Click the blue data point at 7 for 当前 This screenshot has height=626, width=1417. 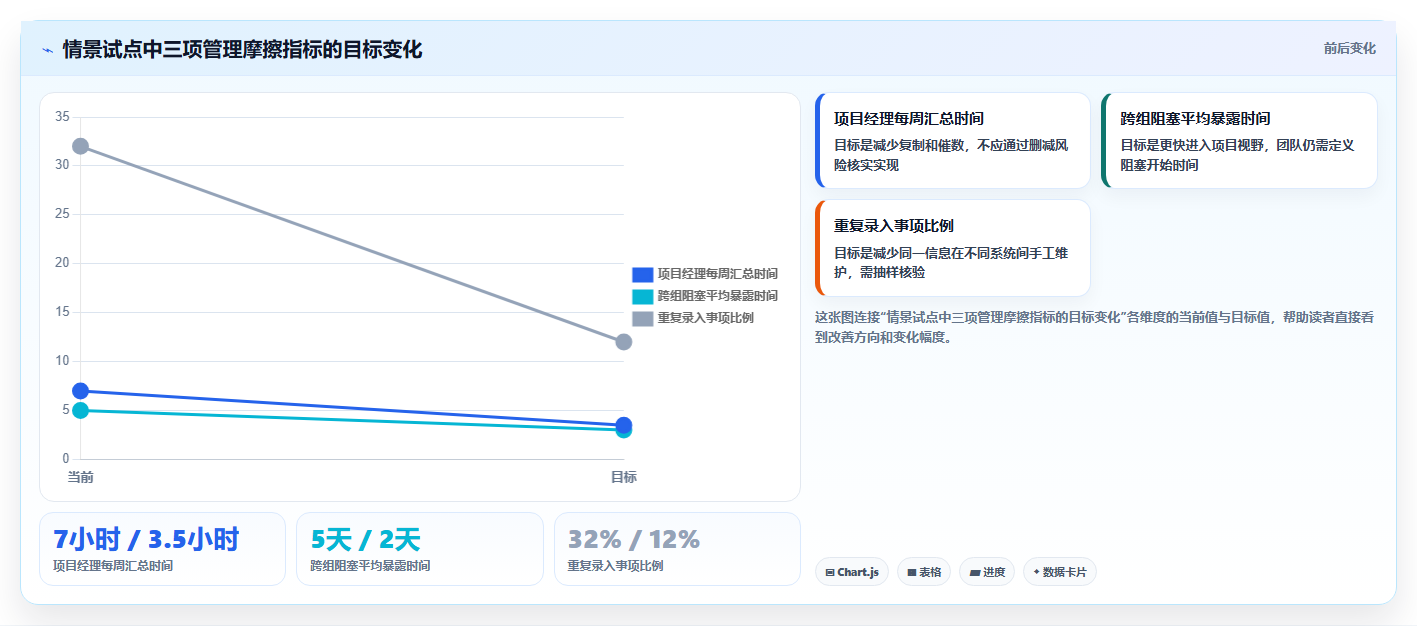[81, 391]
